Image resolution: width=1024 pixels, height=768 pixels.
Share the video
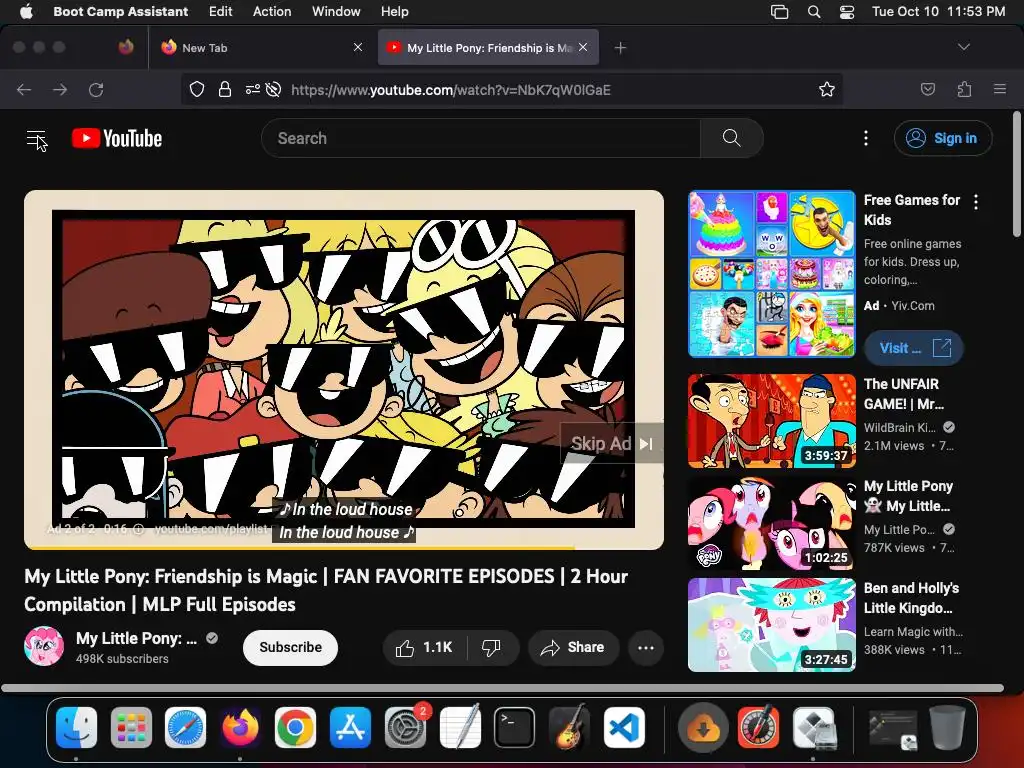pos(573,647)
